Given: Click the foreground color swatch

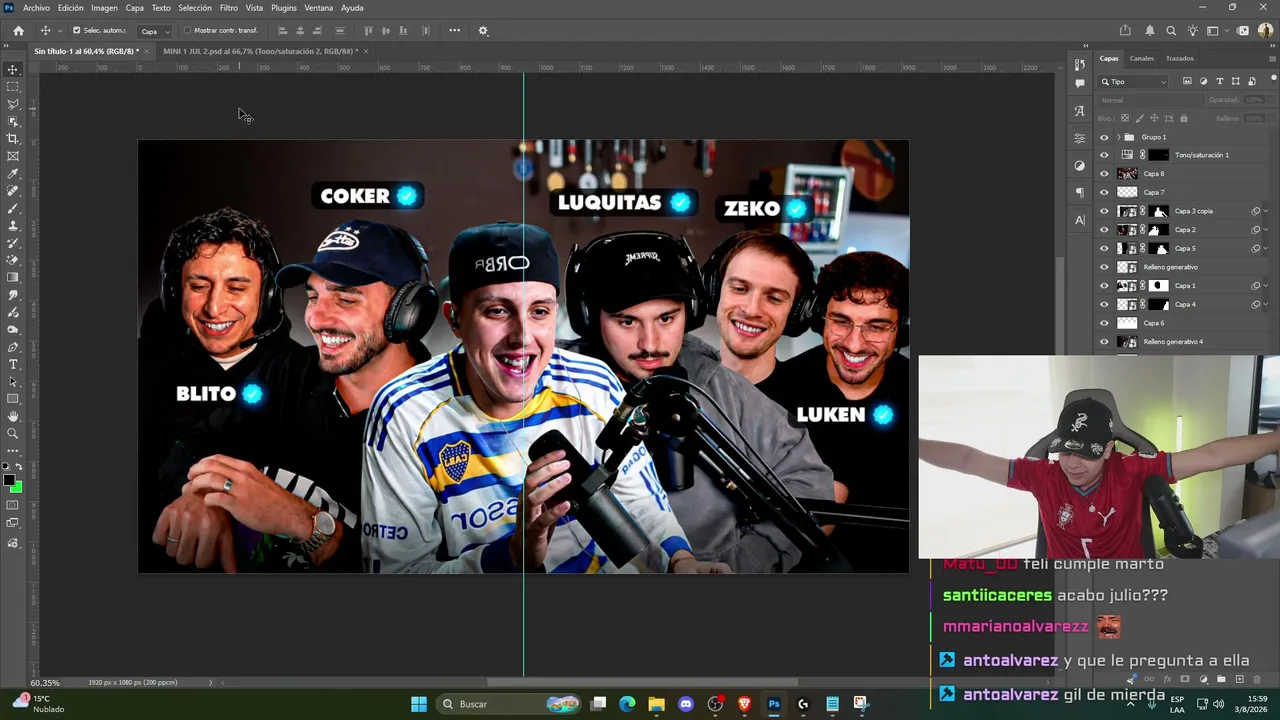Looking at the screenshot, I should click(9, 481).
